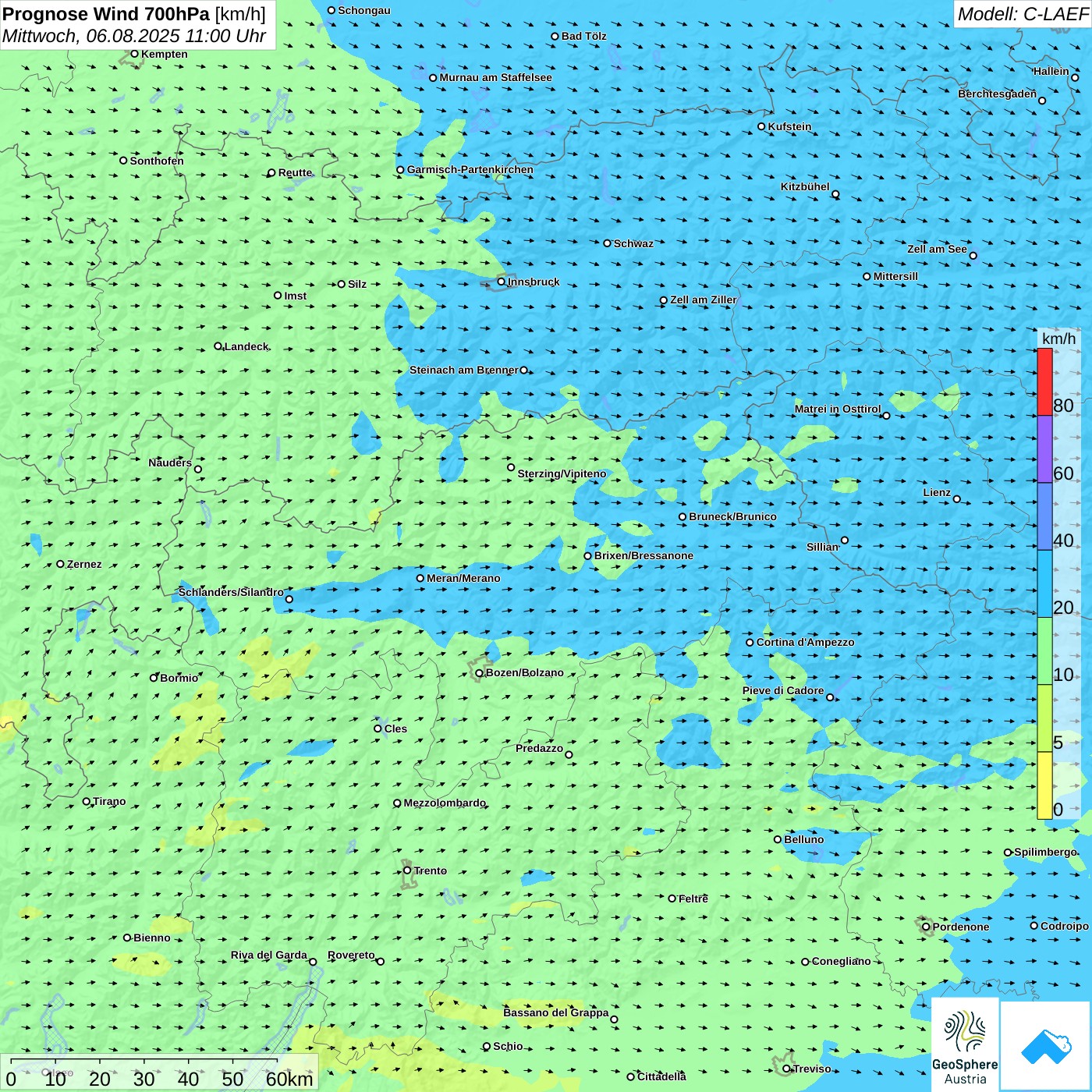Click the yellow 0–5 km/h legend band
This screenshot has width=1092, height=1092.
click(1044, 785)
